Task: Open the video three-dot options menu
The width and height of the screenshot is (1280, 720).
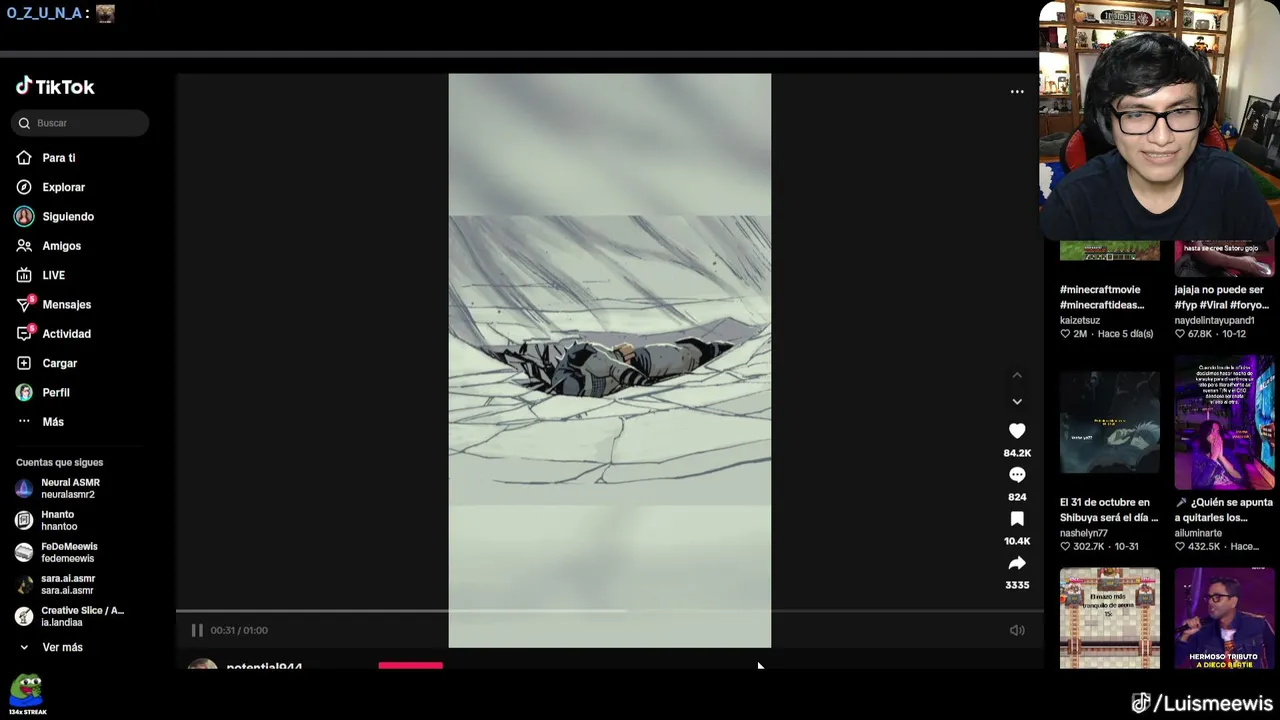Action: pyautogui.click(x=1017, y=91)
